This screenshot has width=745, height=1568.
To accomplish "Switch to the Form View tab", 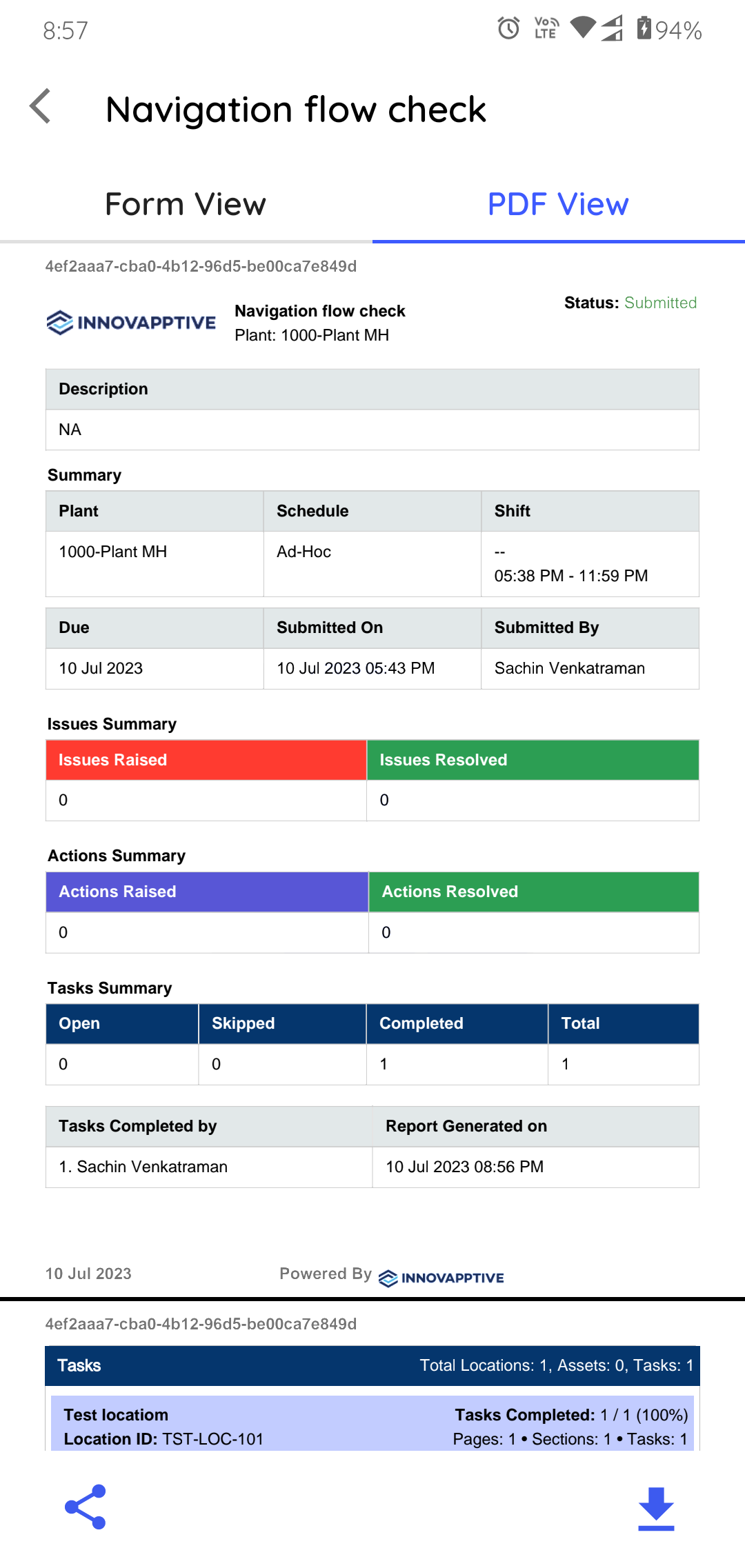I will coord(186,204).
